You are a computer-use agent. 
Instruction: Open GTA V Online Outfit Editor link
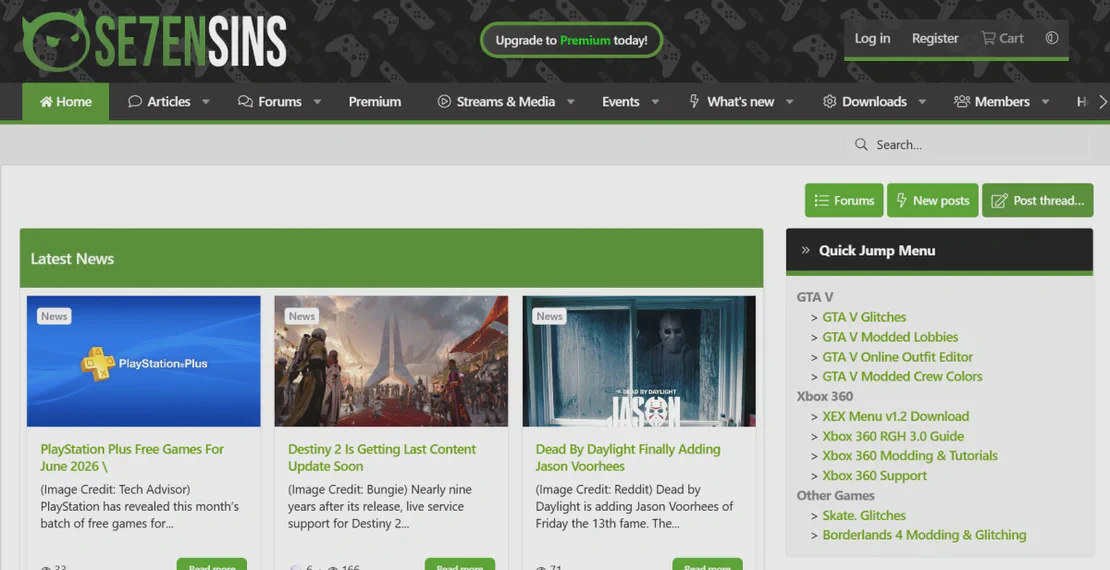click(898, 357)
